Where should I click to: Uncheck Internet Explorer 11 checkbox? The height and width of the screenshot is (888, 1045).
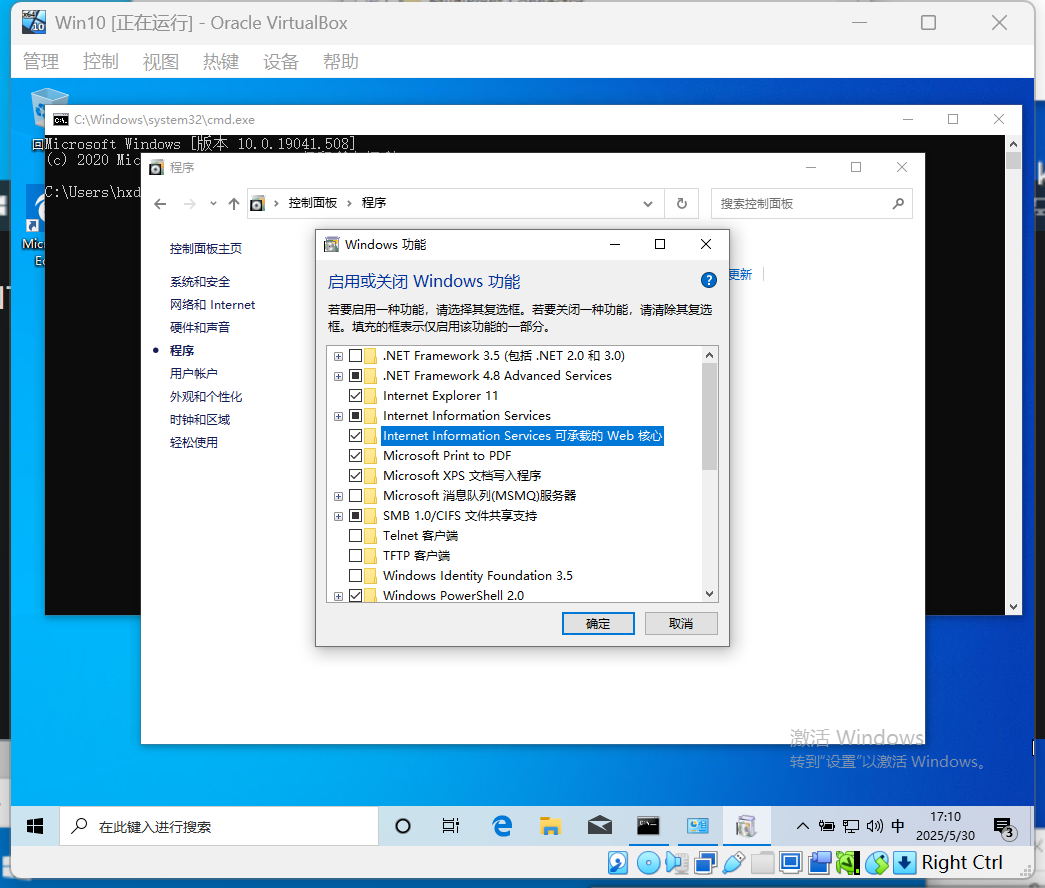point(355,396)
